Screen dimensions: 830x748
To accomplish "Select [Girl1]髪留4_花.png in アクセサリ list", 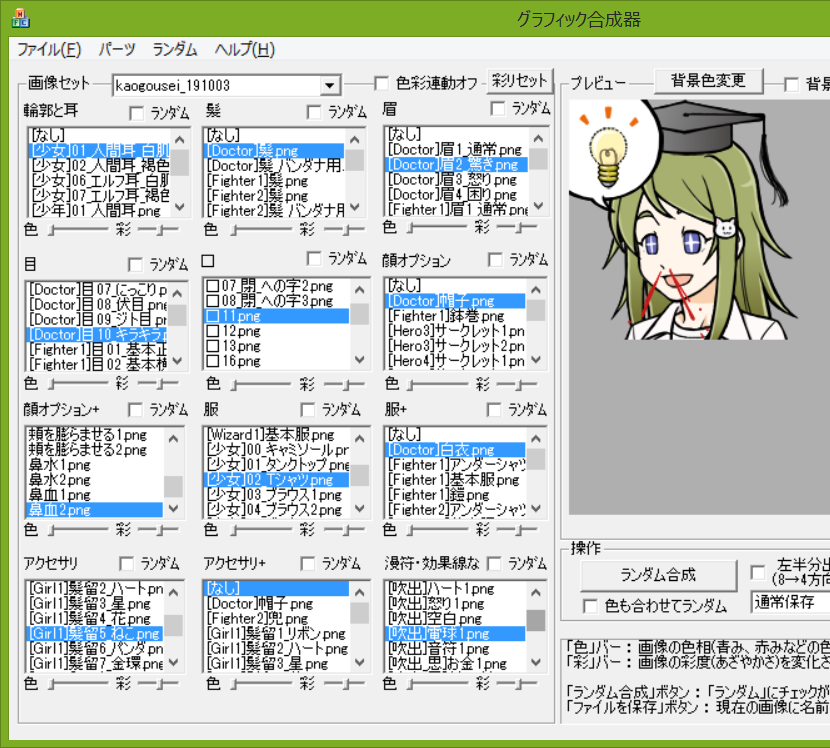I will tap(94, 618).
